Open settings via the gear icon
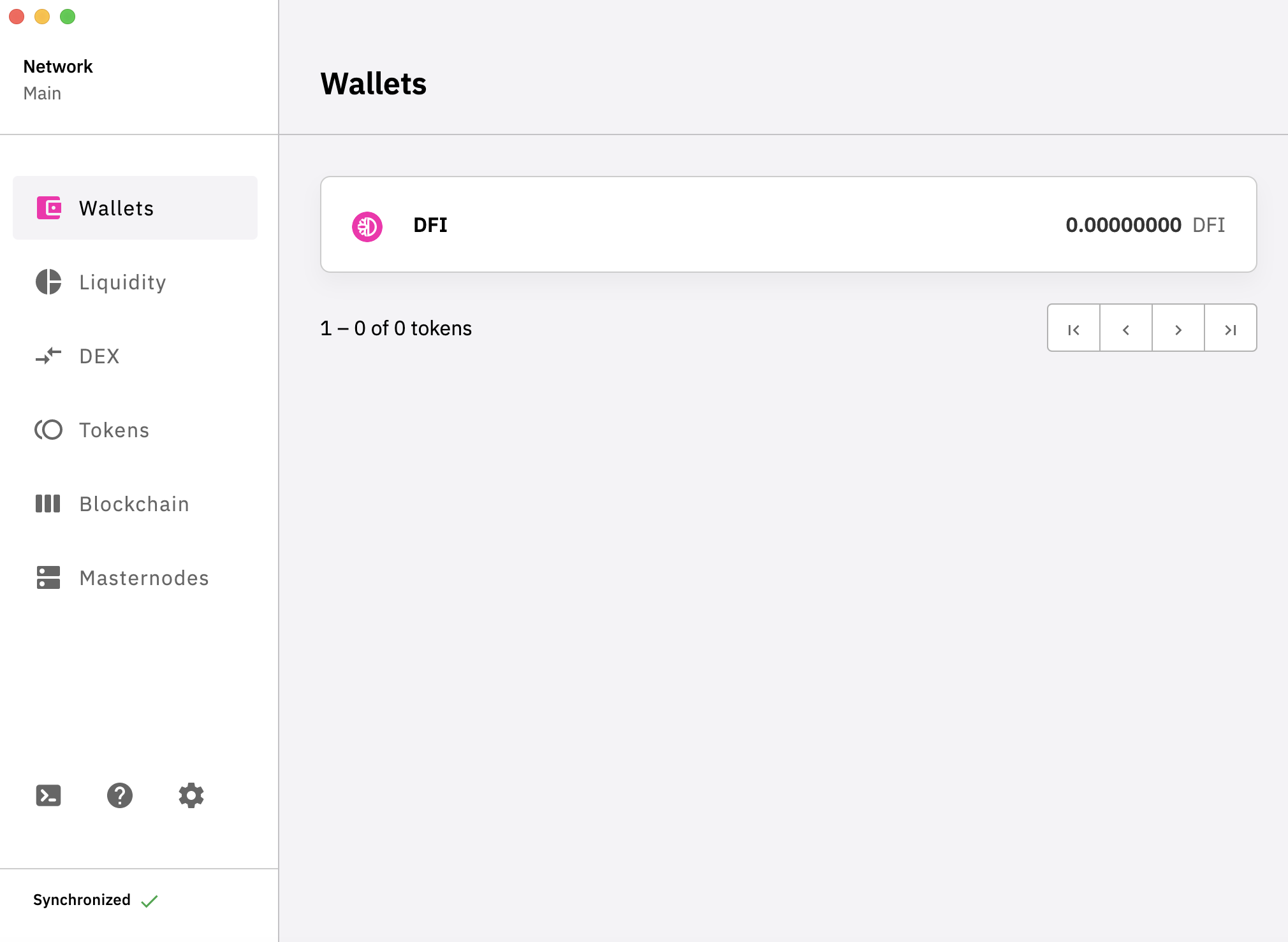This screenshot has height=942, width=1288. click(x=191, y=795)
